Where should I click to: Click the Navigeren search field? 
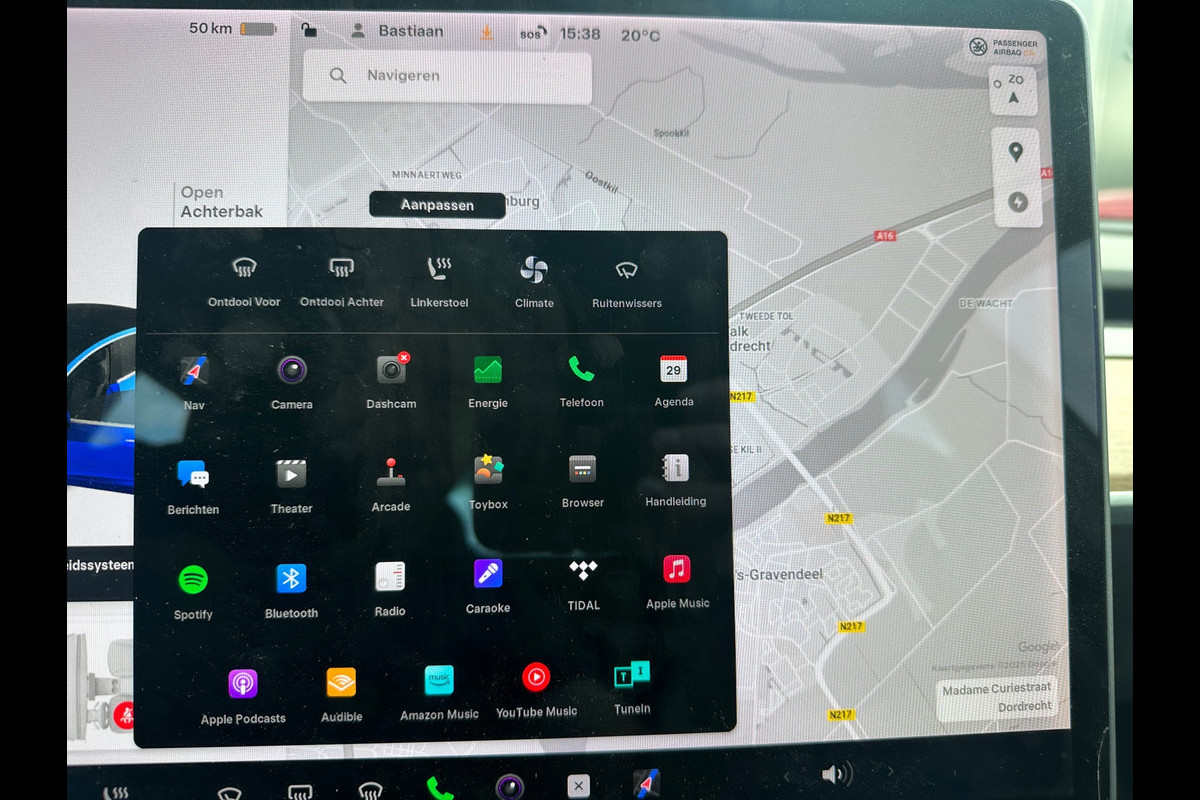click(446, 76)
